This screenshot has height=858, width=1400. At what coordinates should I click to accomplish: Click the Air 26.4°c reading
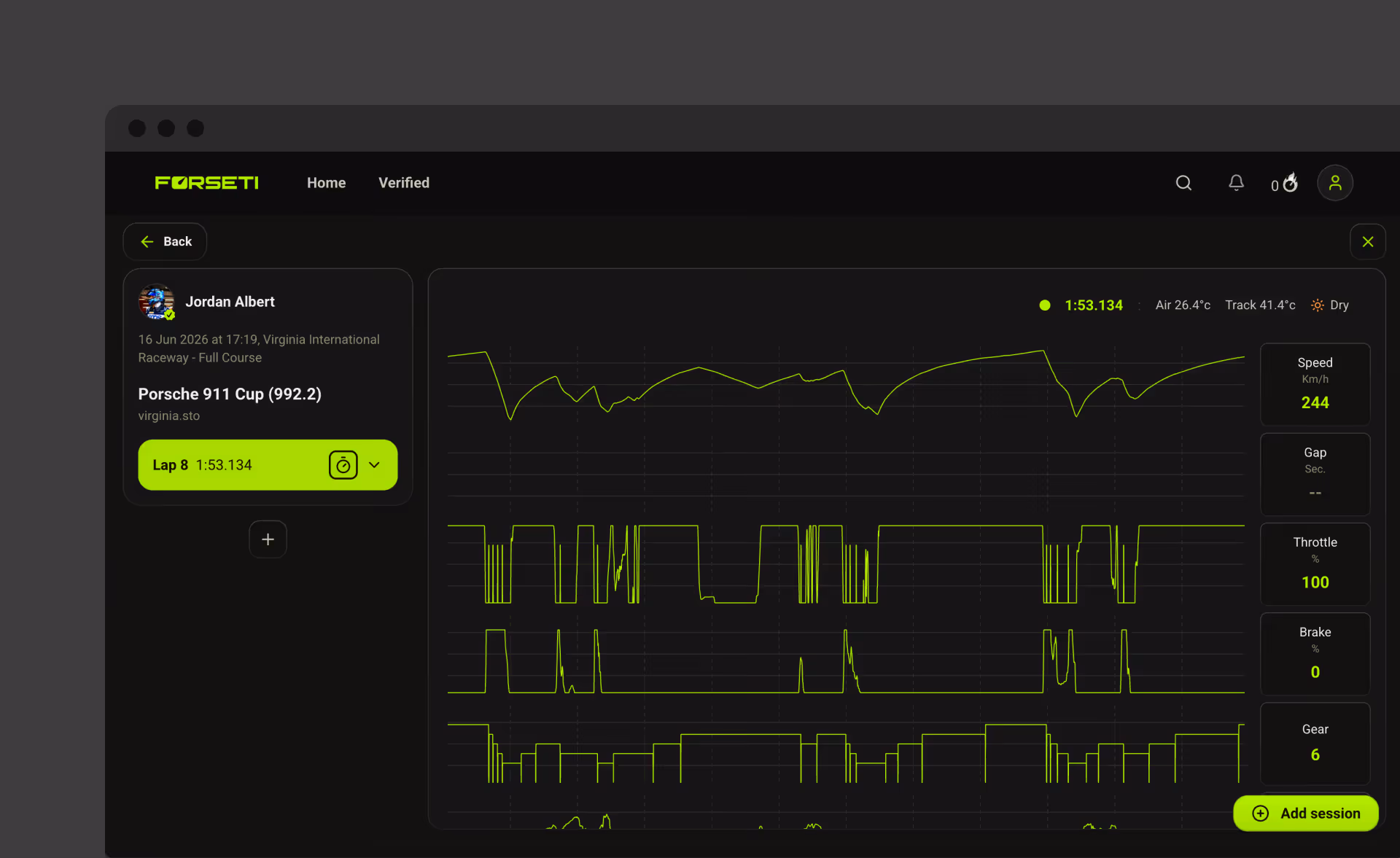coord(1183,305)
